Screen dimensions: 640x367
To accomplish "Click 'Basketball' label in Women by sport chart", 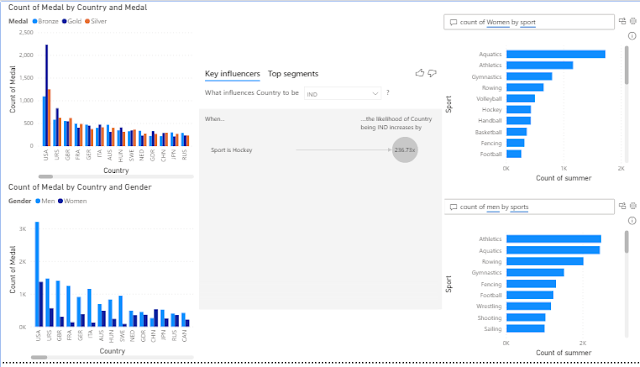I will pos(488,132).
